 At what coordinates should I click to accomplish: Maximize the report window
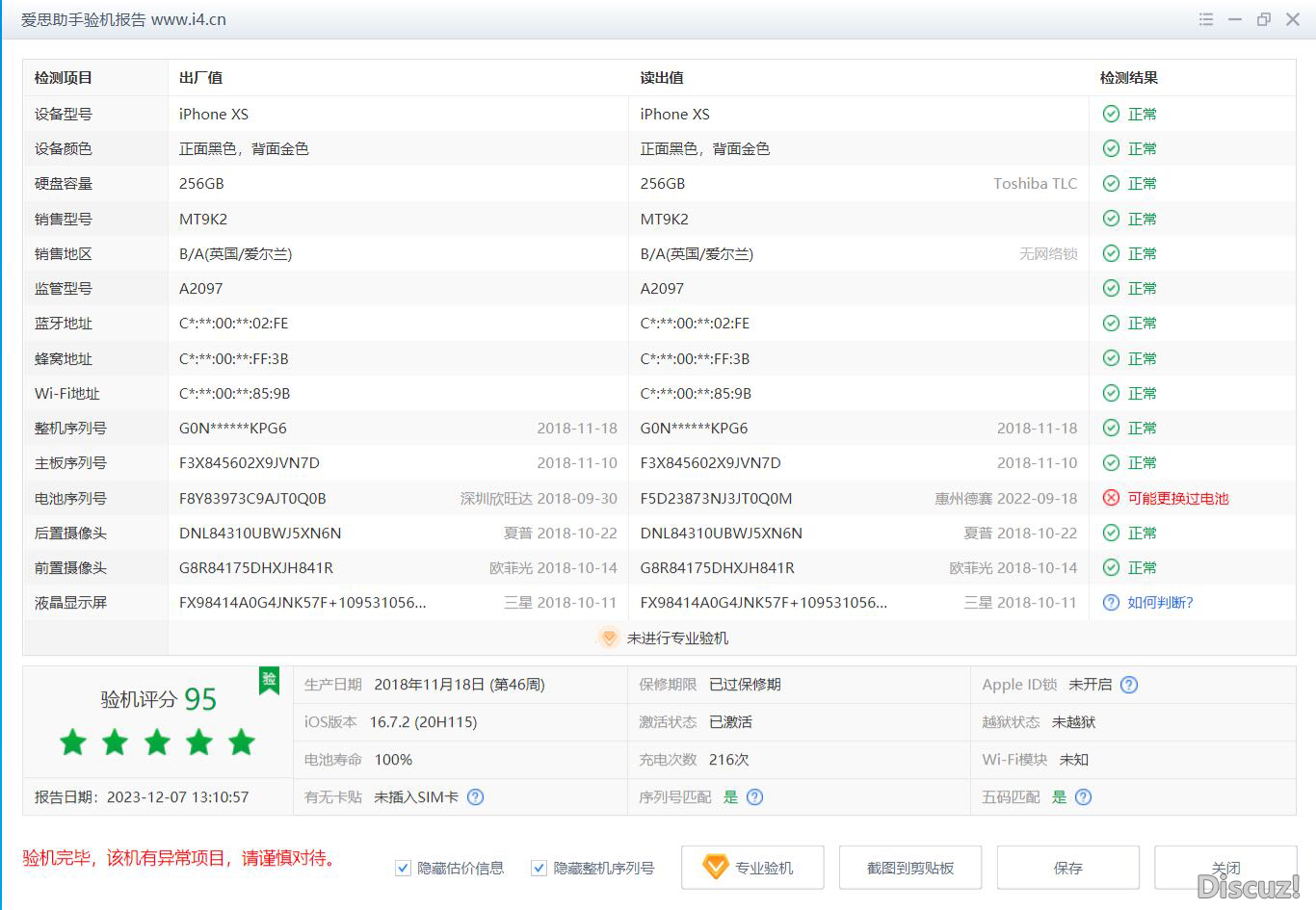1263,19
